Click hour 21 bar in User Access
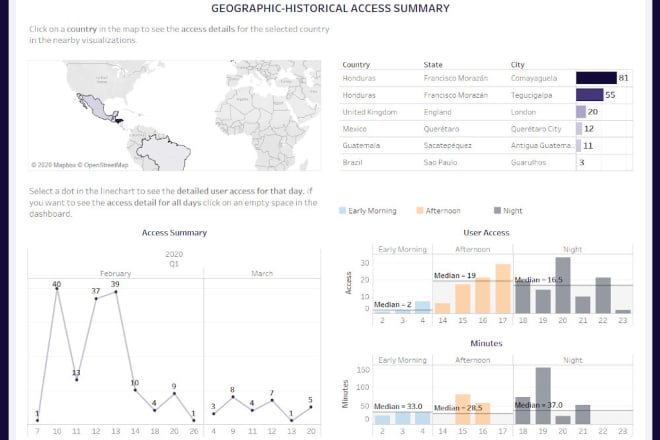This screenshot has width=660, height=440. pos(583,305)
